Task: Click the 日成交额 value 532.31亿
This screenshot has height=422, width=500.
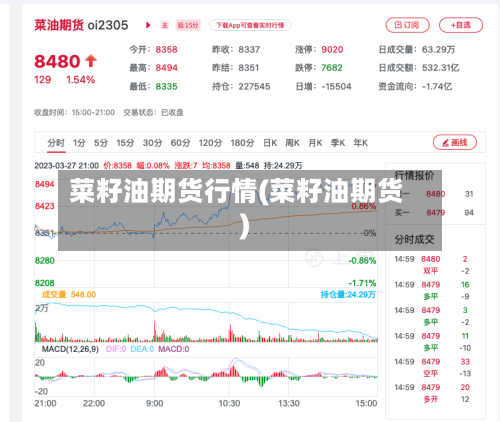Action: pos(441,68)
